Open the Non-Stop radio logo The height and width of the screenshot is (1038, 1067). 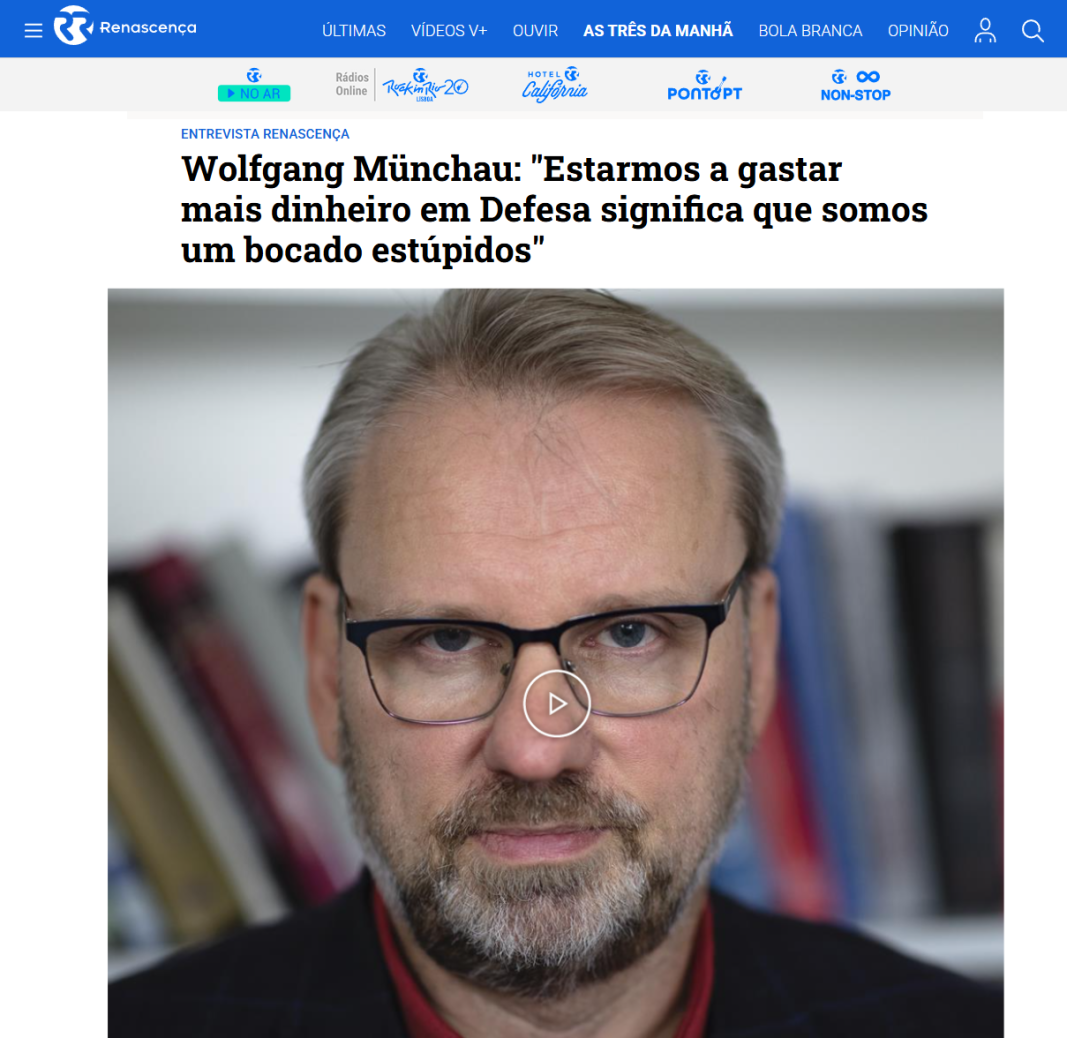tap(855, 86)
